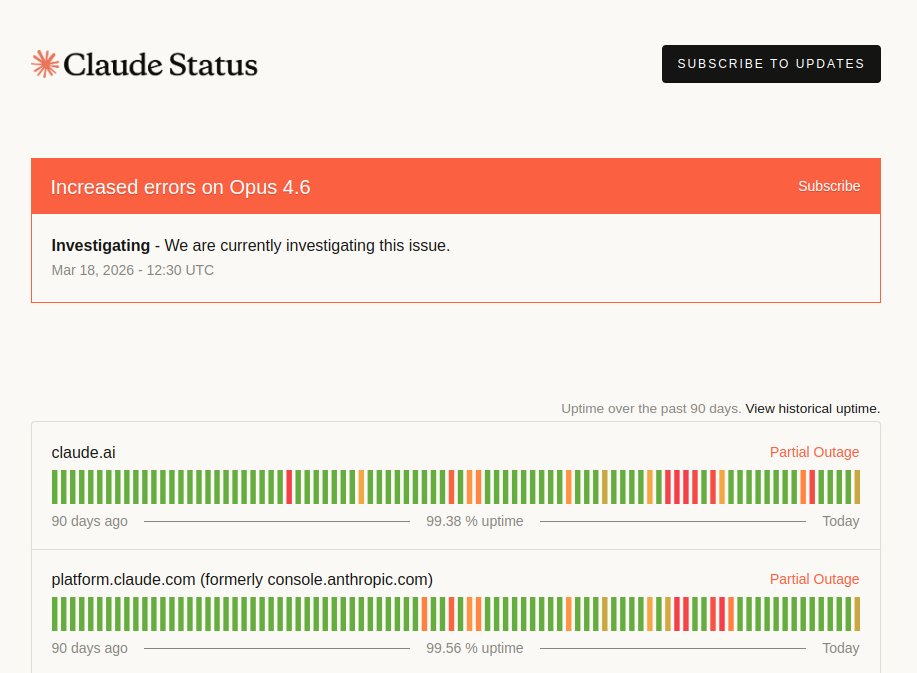Click Subscribe in the incident banner
The image size is (917, 673).
(x=829, y=186)
